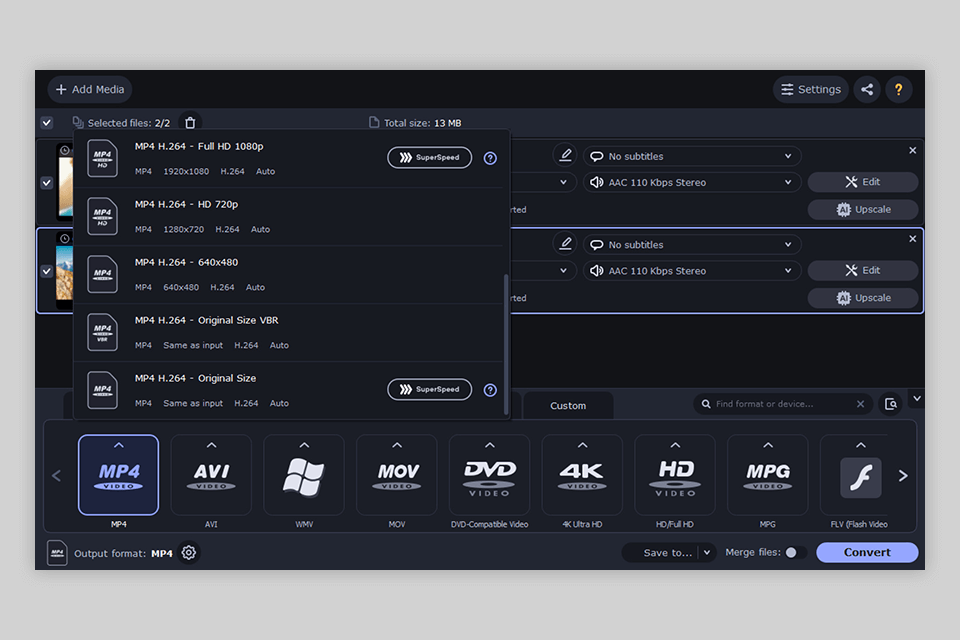Open the output format gear settings

point(189,552)
